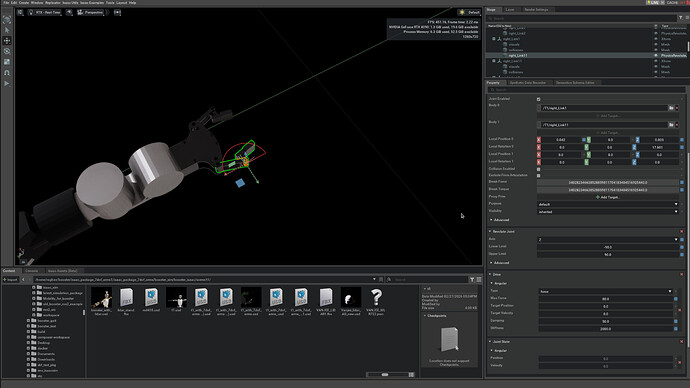Click the Stiffness value field
Image resolution: width=690 pixels, height=388 pixels.
point(606,329)
